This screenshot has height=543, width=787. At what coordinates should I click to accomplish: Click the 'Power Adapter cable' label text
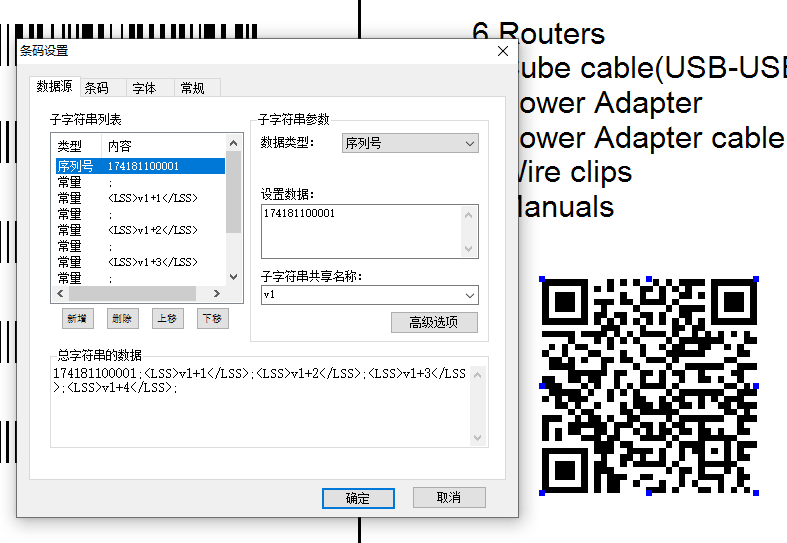(x=651, y=138)
